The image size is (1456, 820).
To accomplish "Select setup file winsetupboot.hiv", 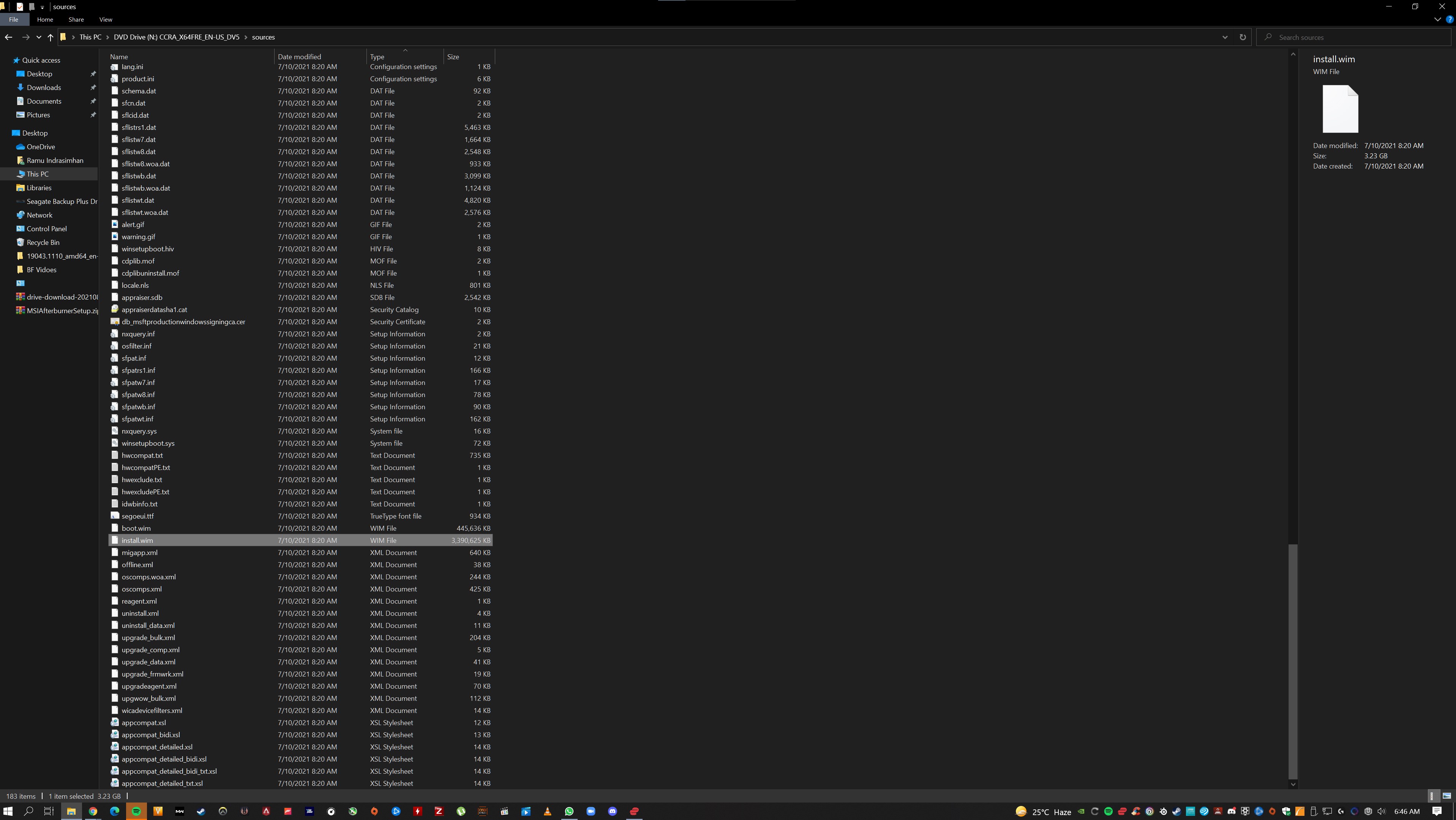I will click(x=300, y=249).
